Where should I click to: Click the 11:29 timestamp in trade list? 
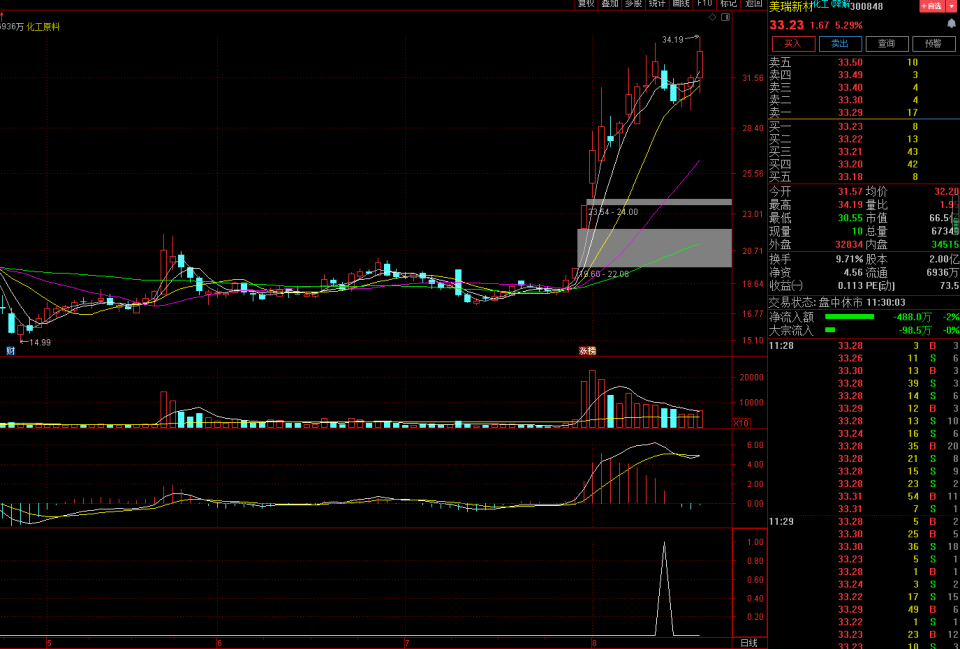point(781,522)
